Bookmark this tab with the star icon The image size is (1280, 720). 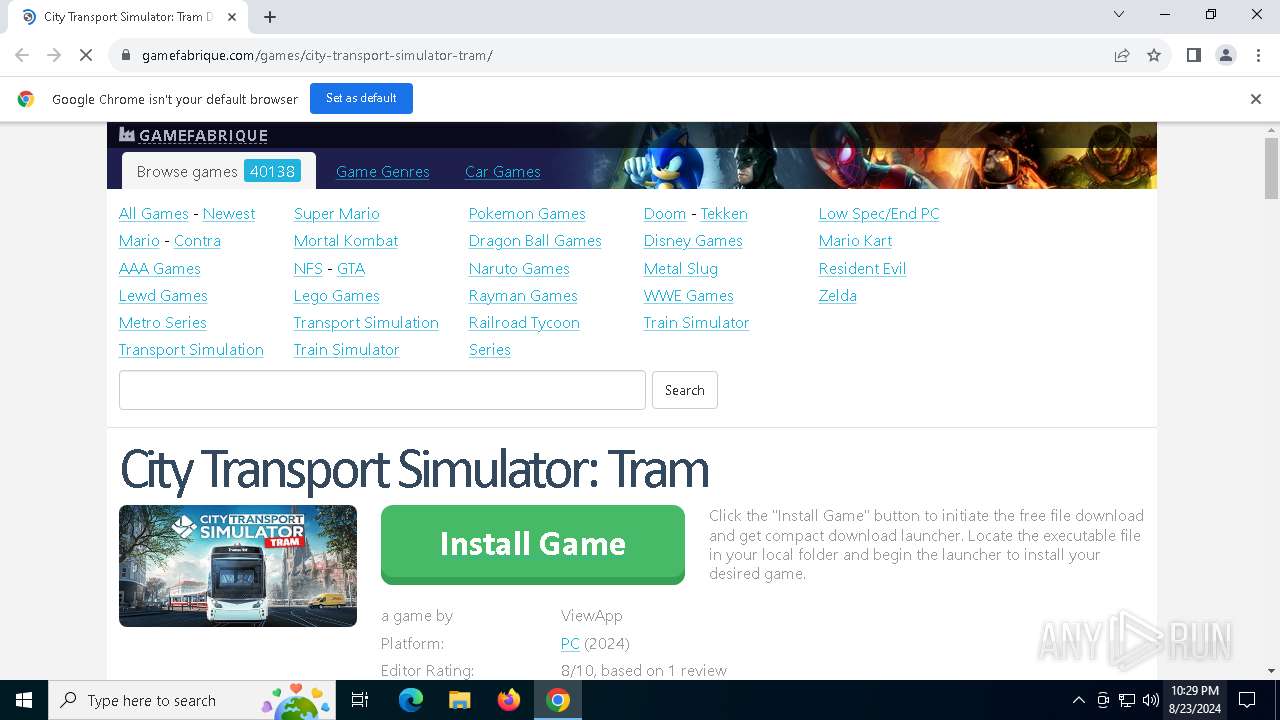tap(1154, 55)
